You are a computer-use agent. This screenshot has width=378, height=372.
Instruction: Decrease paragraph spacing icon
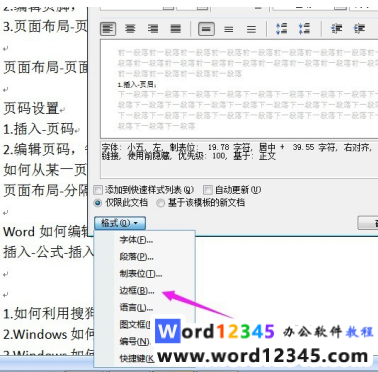[x=304, y=29]
